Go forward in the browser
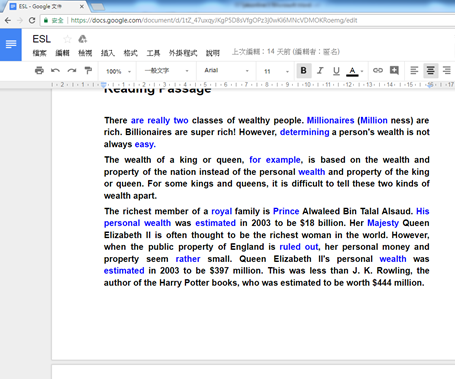This screenshot has width=455, height=379. (20, 20)
